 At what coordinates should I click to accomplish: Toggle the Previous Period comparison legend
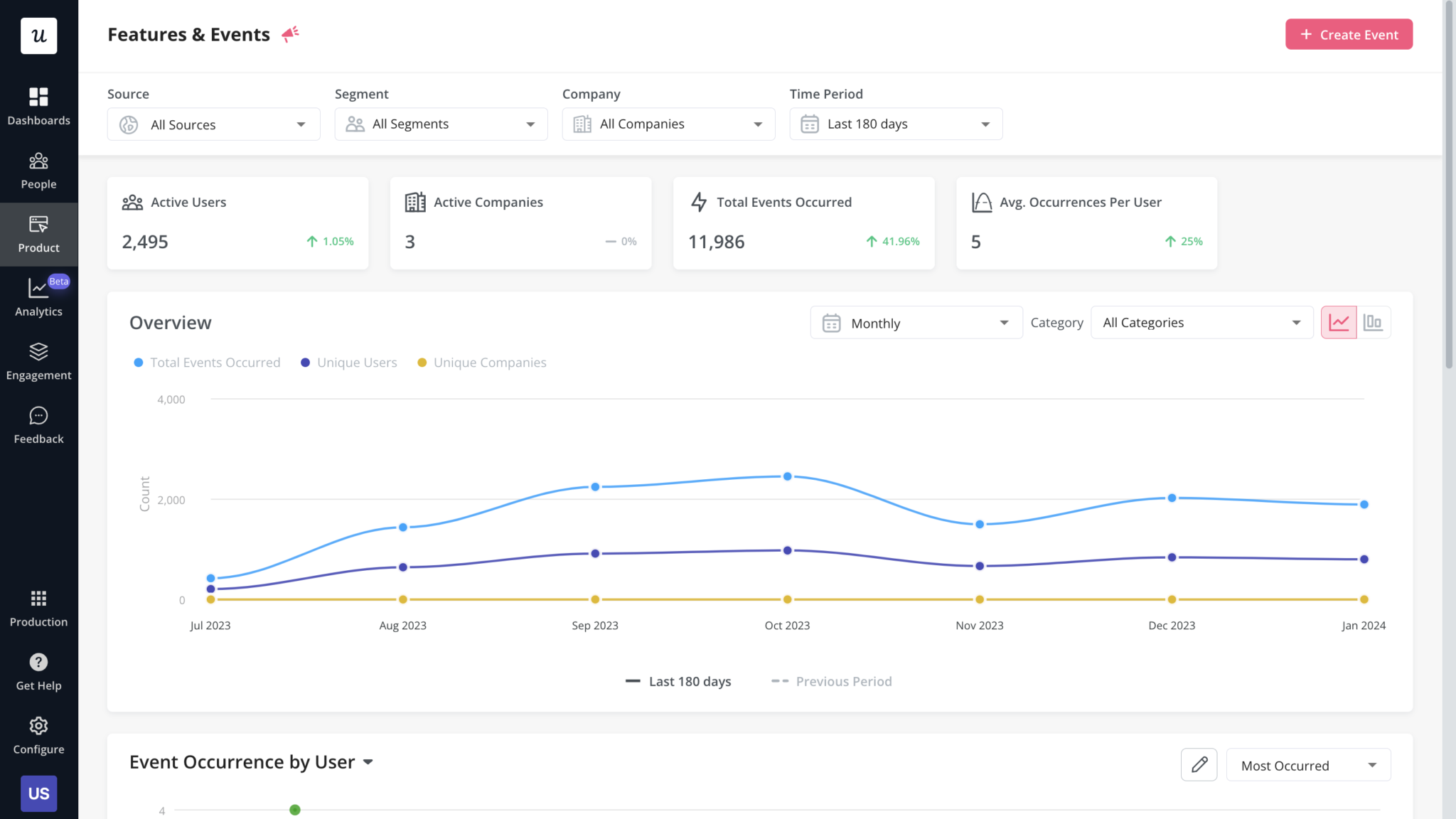click(830, 681)
